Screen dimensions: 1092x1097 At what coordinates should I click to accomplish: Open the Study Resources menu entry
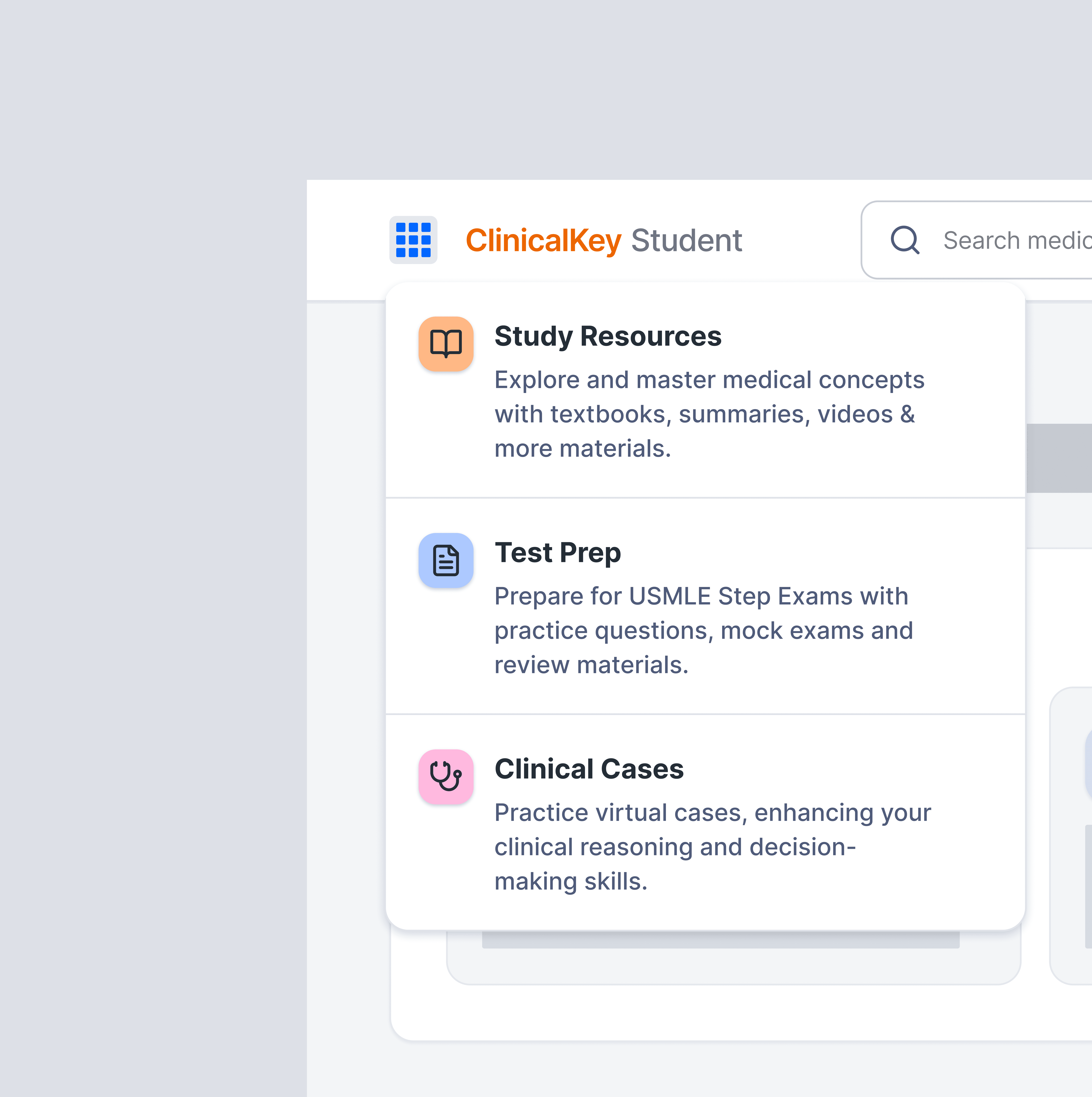coord(608,336)
